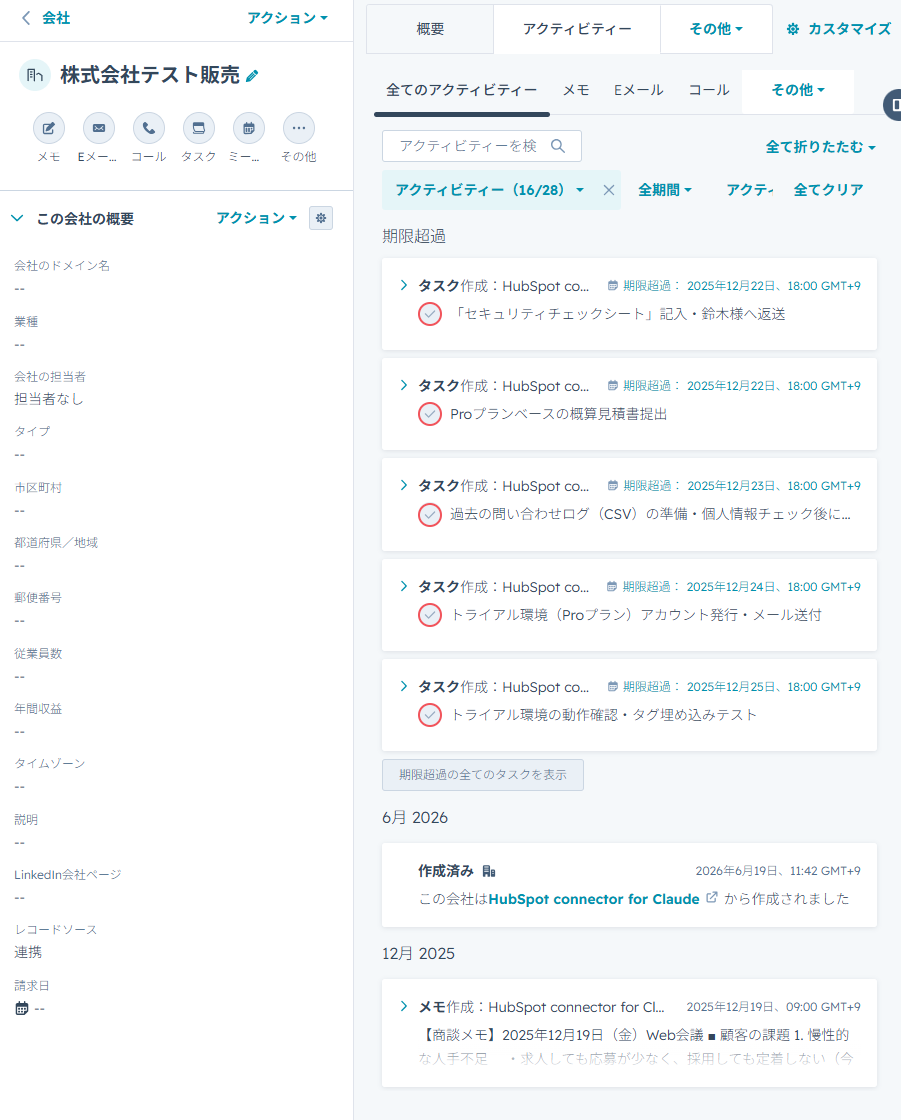
Task: Click the building icon next to 作成済み
Action: click(489, 871)
